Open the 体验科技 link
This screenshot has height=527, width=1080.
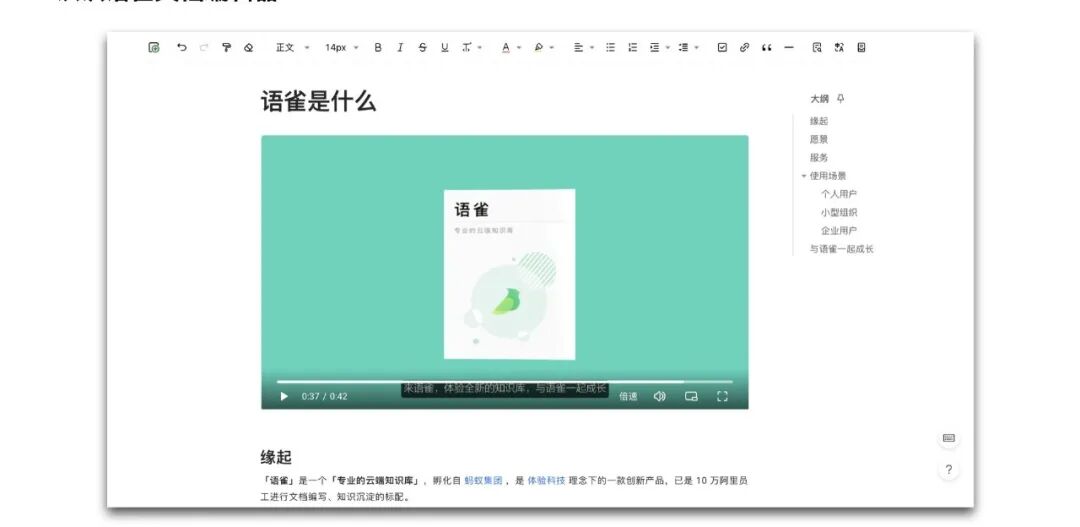pos(546,481)
